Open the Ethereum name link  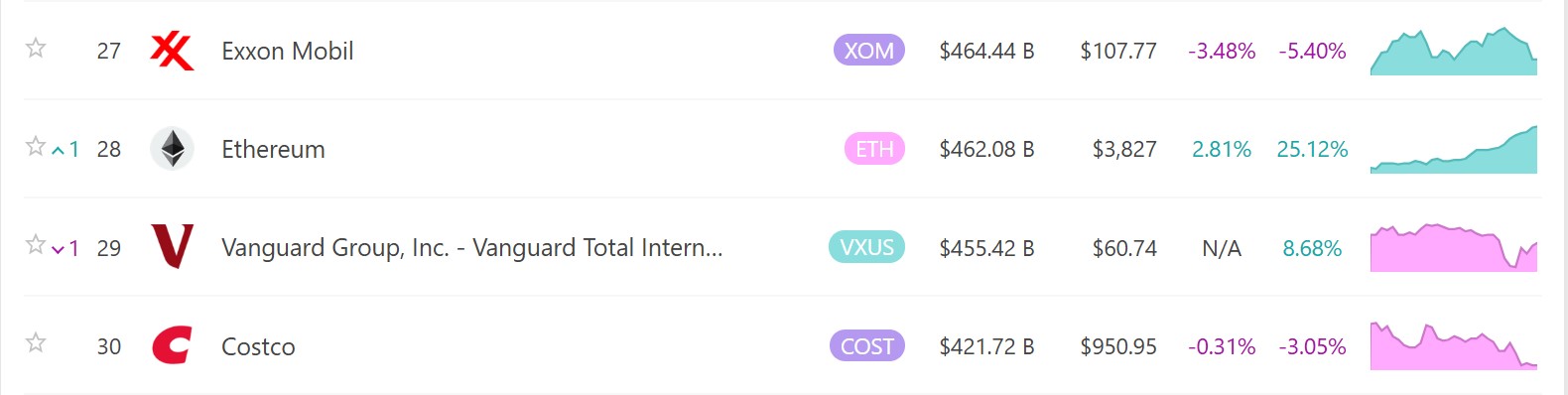tap(273, 149)
